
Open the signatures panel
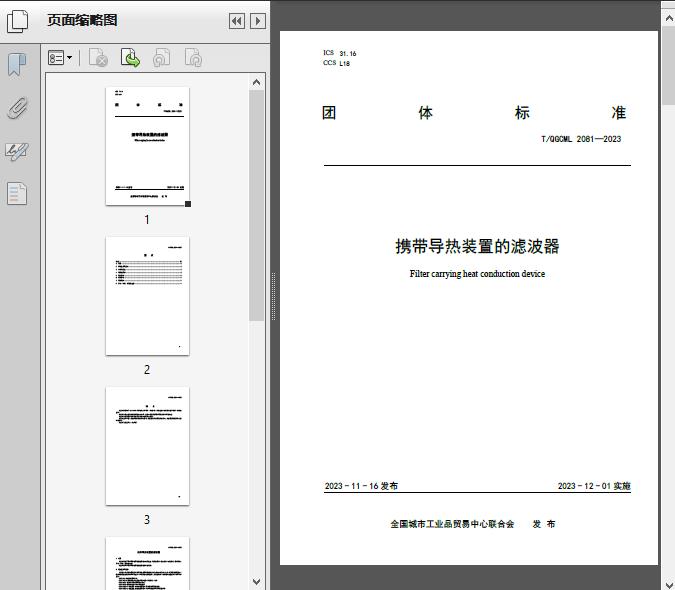(17, 151)
